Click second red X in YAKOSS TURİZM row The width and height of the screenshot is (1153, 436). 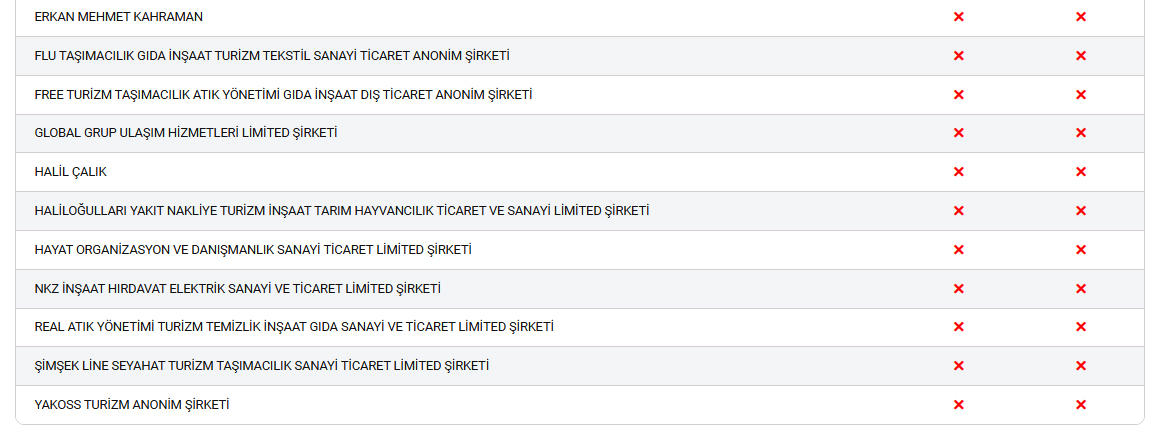coord(1080,405)
